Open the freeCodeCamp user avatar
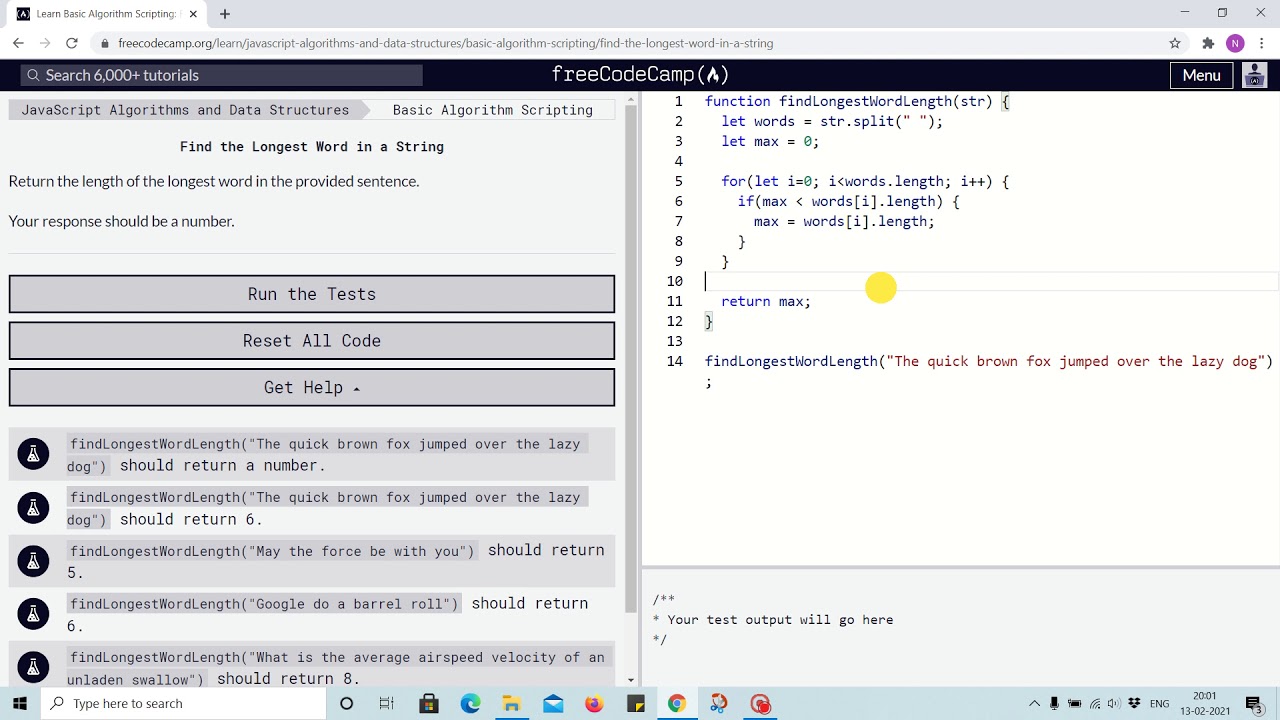 (1254, 75)
